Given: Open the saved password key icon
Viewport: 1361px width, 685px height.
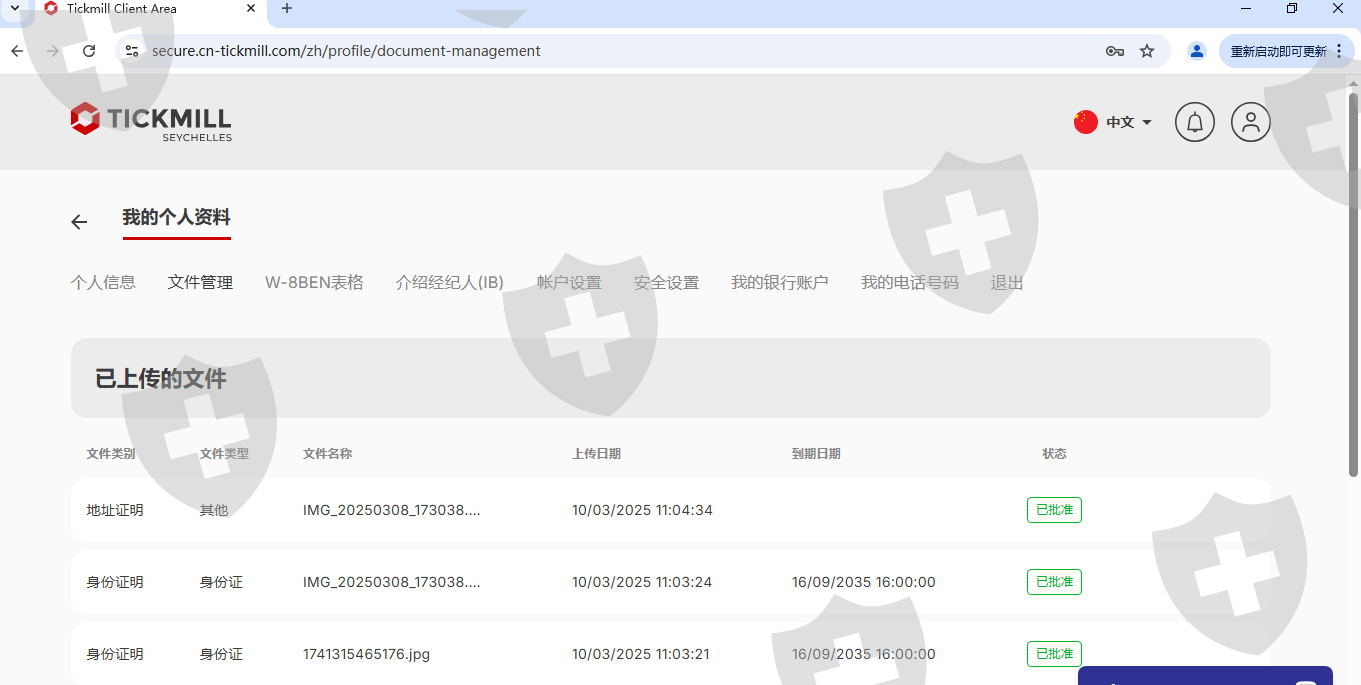Looking at the screenshot, I should pyautogui.click(x=1115, y=51).
